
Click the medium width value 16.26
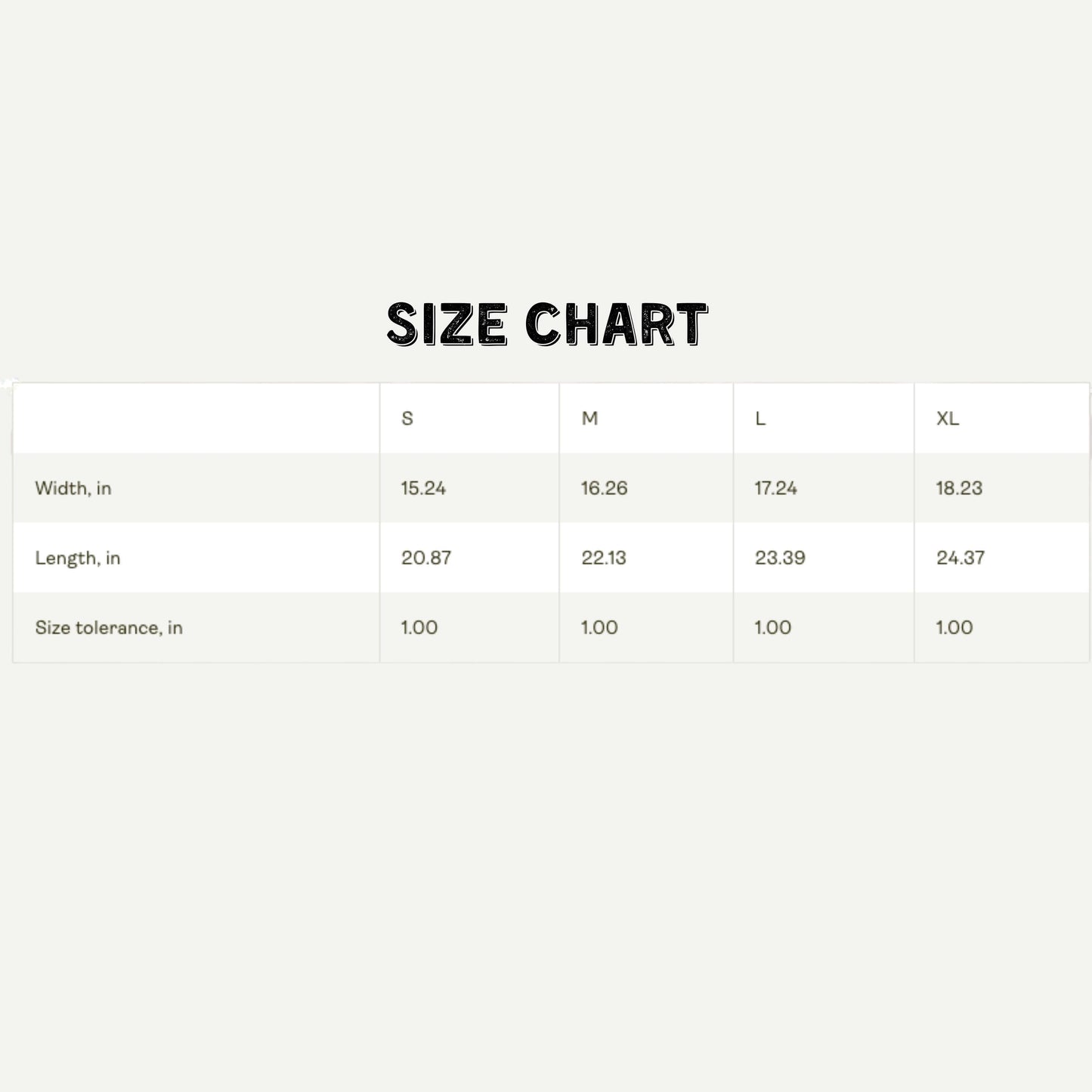tap(604, 488)
